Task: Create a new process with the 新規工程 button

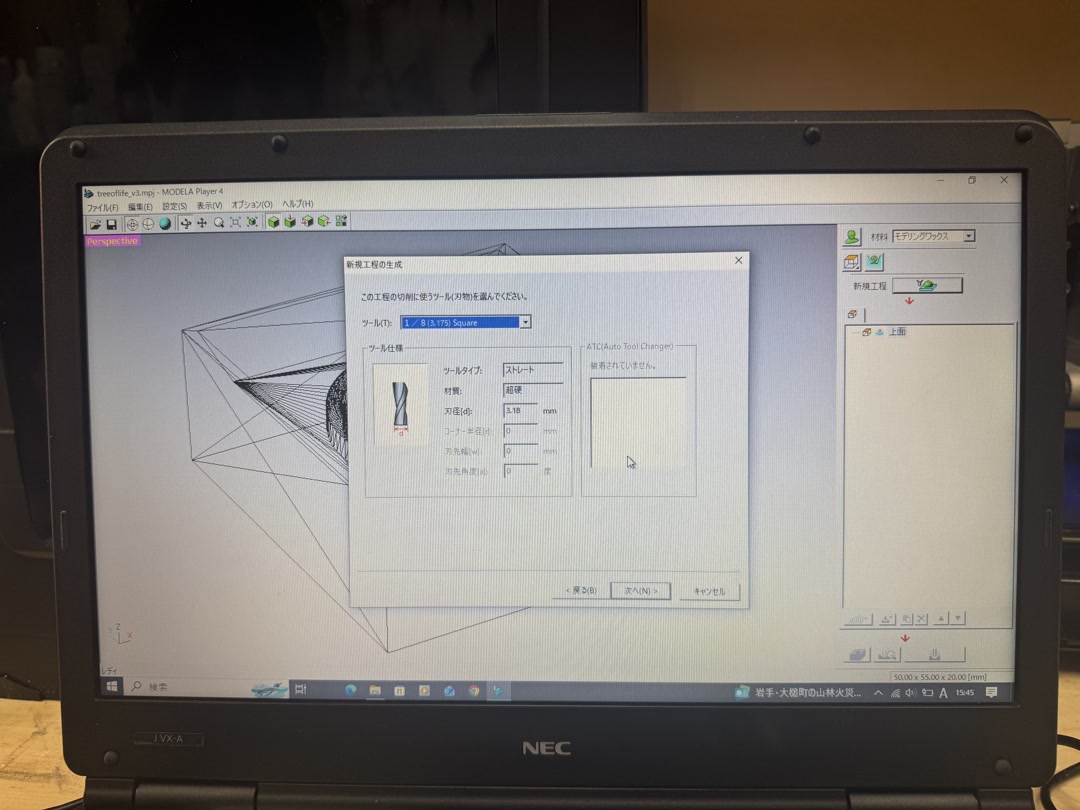Action: [927, 285]
